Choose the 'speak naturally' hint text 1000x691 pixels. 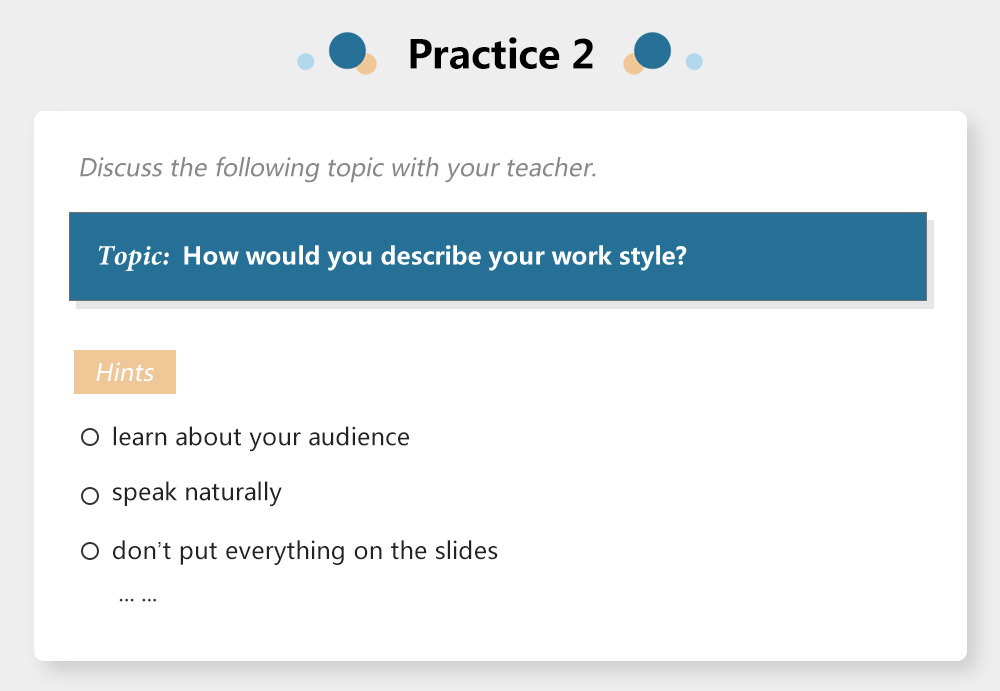click(196, 492)
